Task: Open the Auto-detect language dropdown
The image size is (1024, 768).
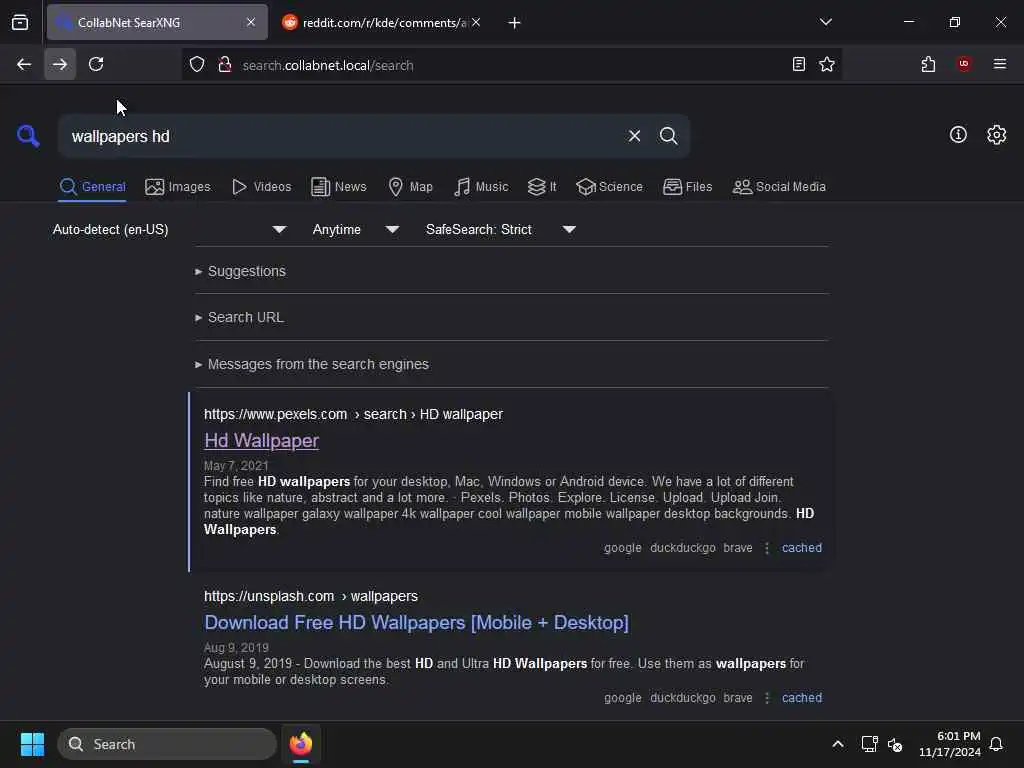Action: pos(169,229)
